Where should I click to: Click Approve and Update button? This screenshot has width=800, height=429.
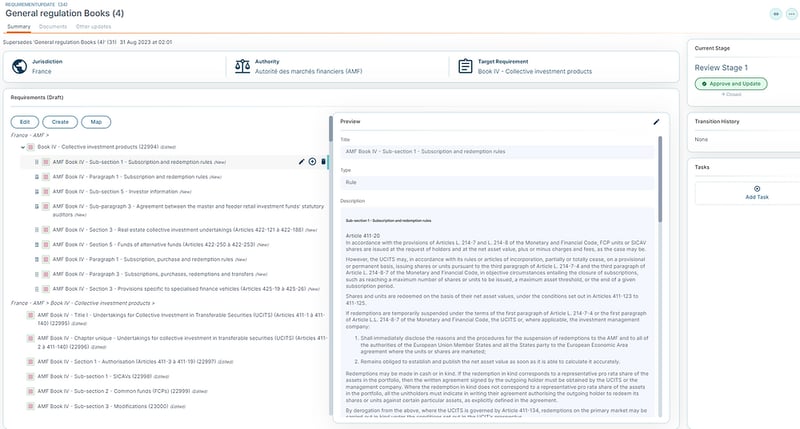pyautogui.click(x=731, y=84)
